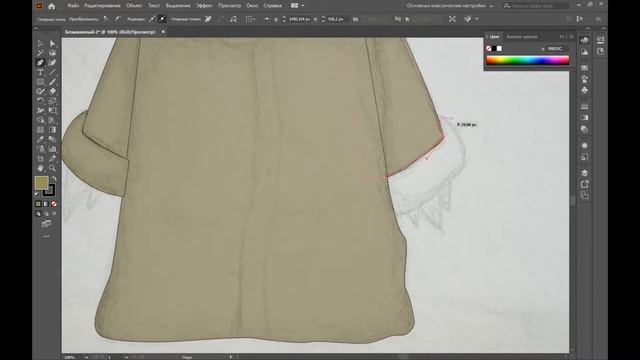Select the Type tool
The image size is (640, 360).
pyautogui.click(x=40, y=72)
